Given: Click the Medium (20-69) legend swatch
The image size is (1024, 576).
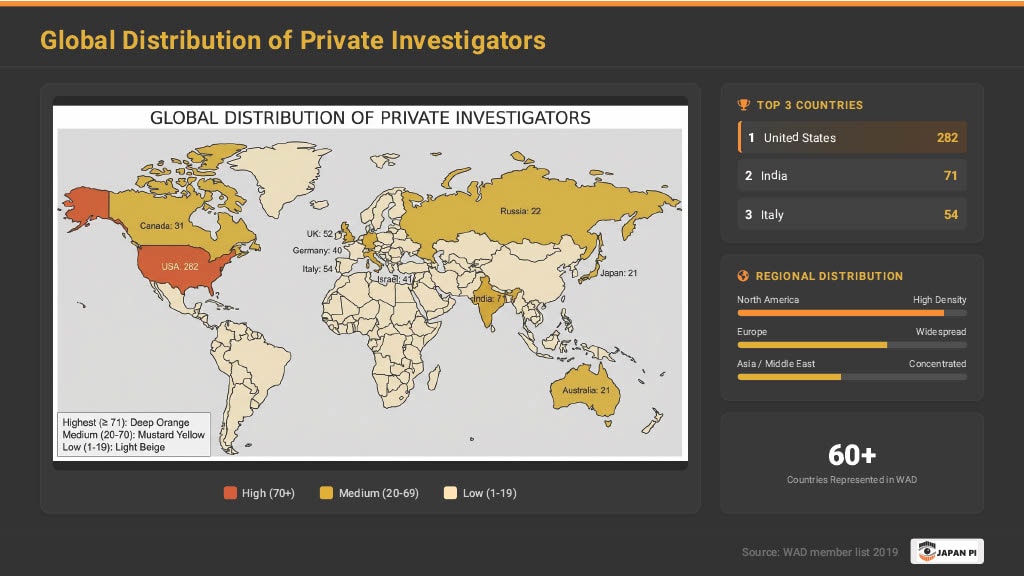Looking at the screenshot, I should [x=326, y=493].
